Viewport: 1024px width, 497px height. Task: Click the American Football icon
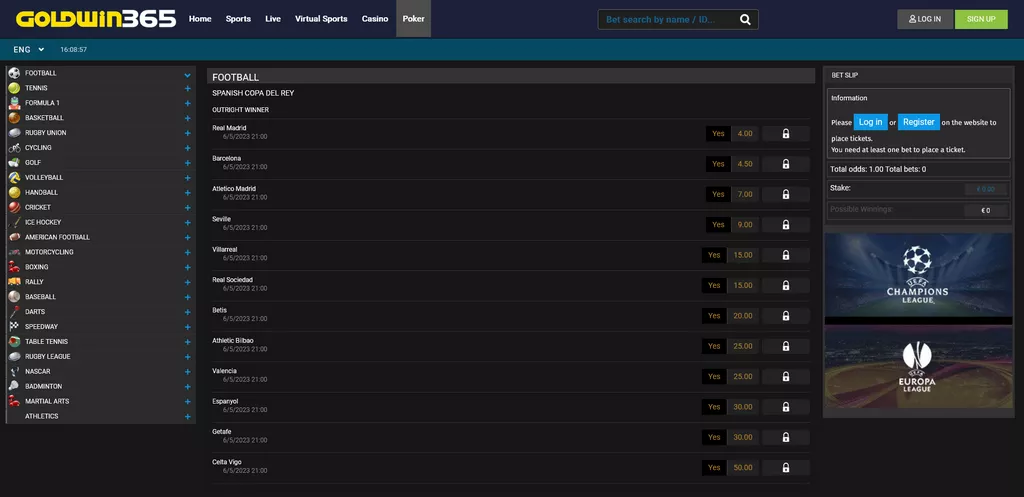pyautogui.click(x=14, y=237)
